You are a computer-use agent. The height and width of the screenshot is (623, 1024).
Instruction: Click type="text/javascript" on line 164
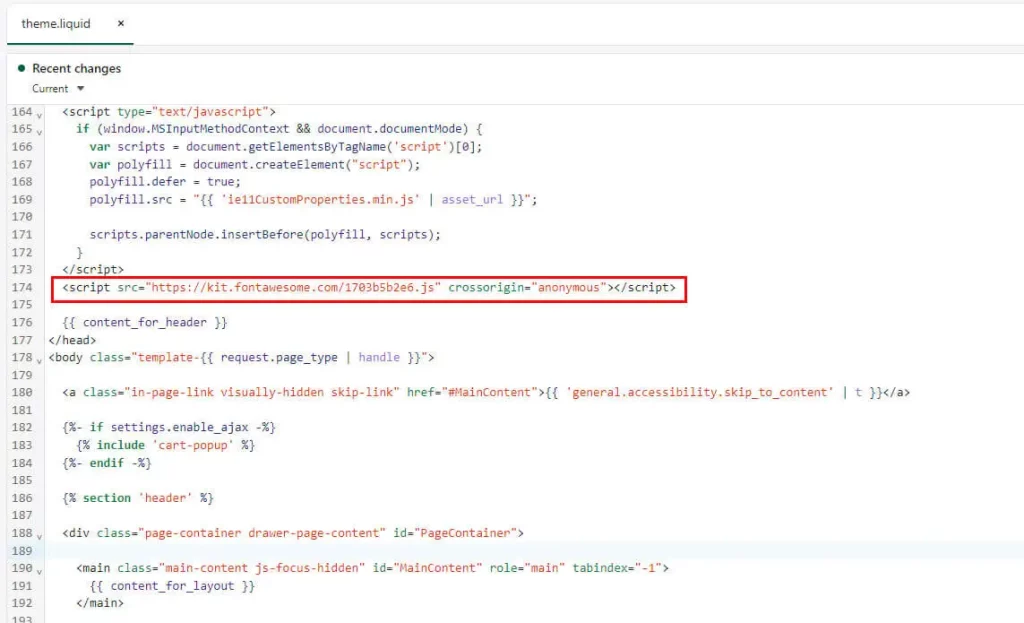[193, 112]
